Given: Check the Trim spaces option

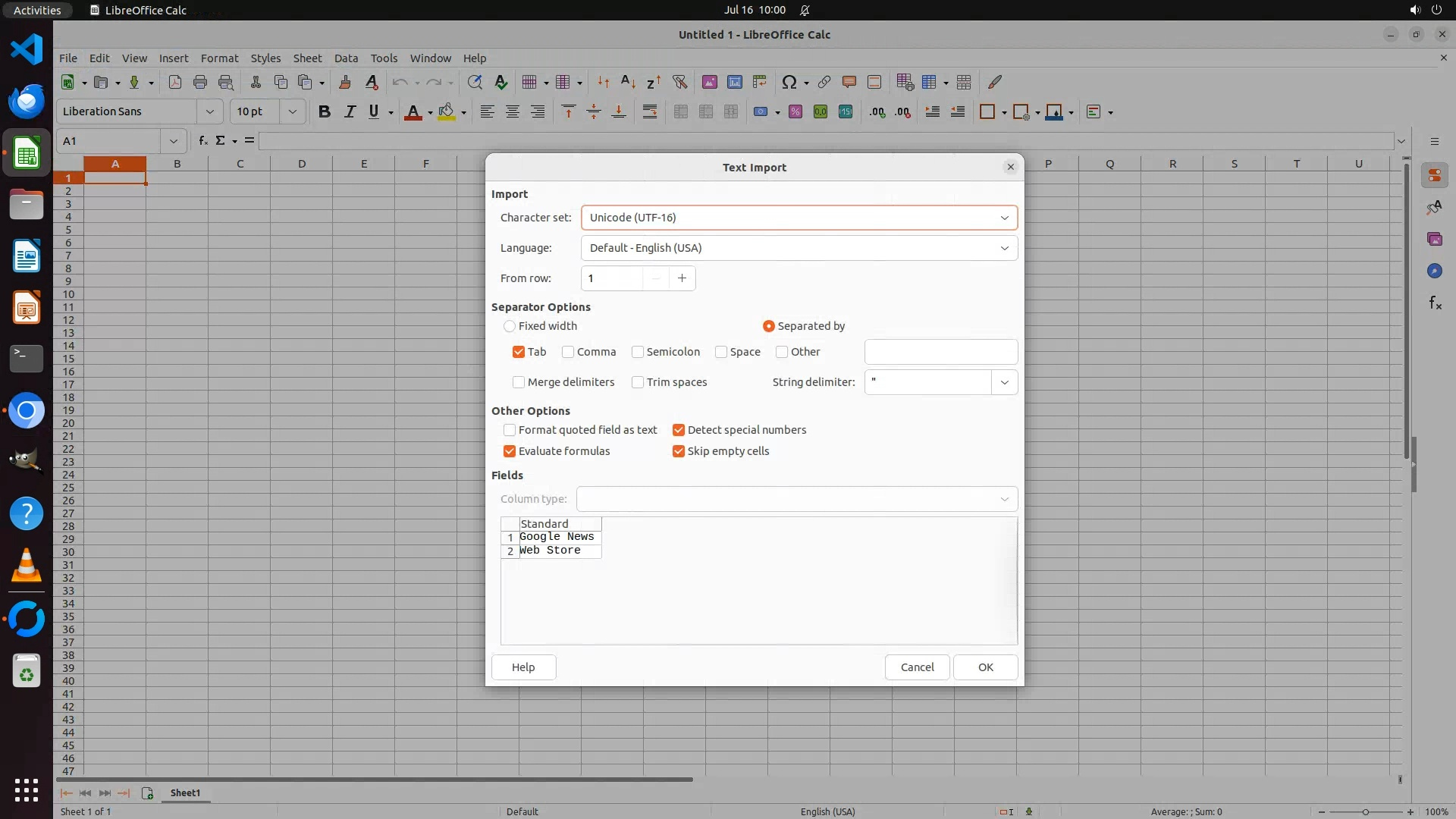Looking at the screenshot, I should pos(638,382).
